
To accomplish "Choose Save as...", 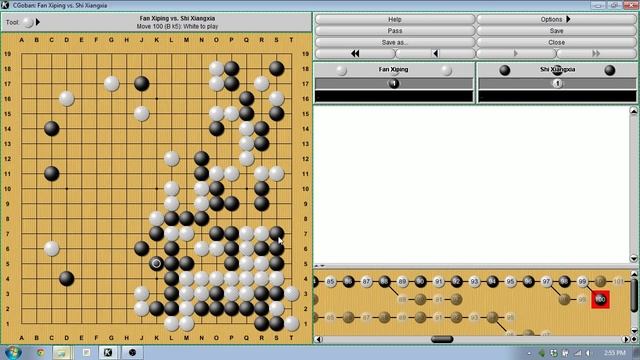I will coord(395,42).
